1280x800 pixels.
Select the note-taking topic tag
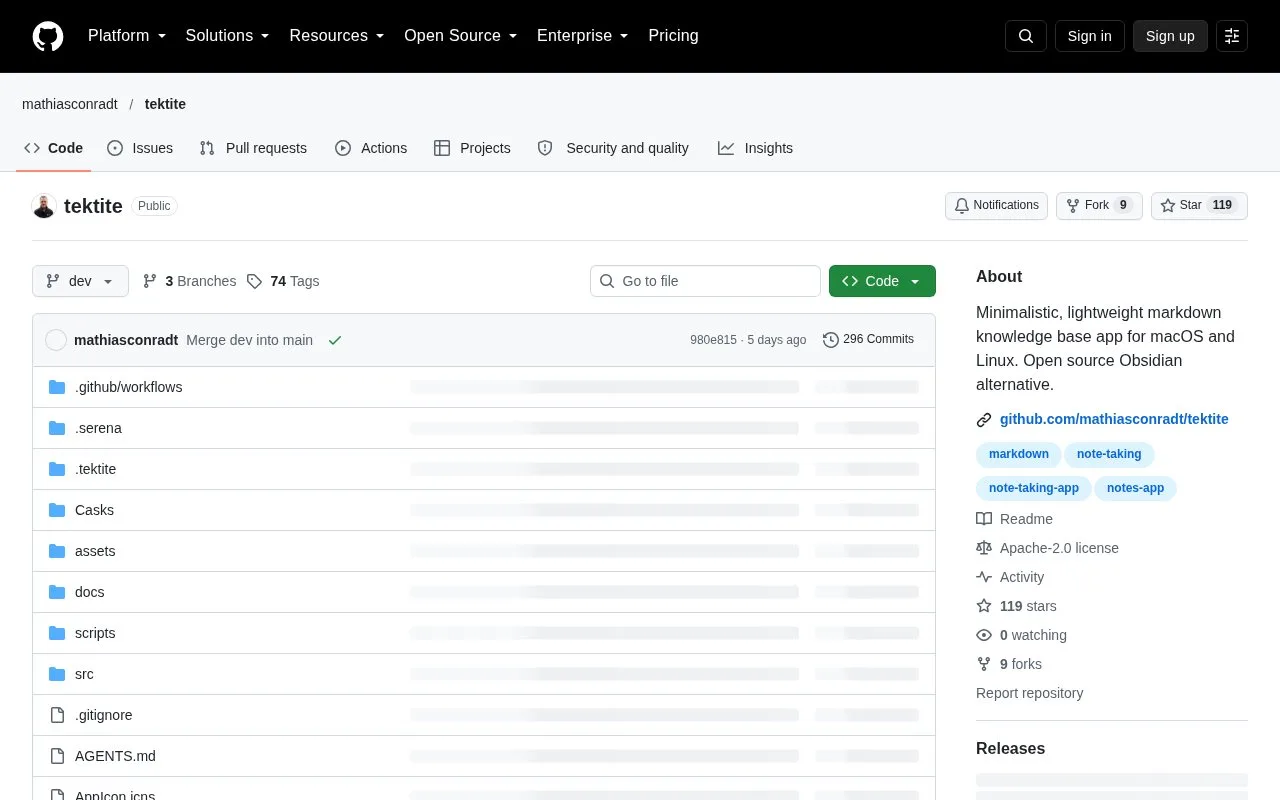point(1109,454)
